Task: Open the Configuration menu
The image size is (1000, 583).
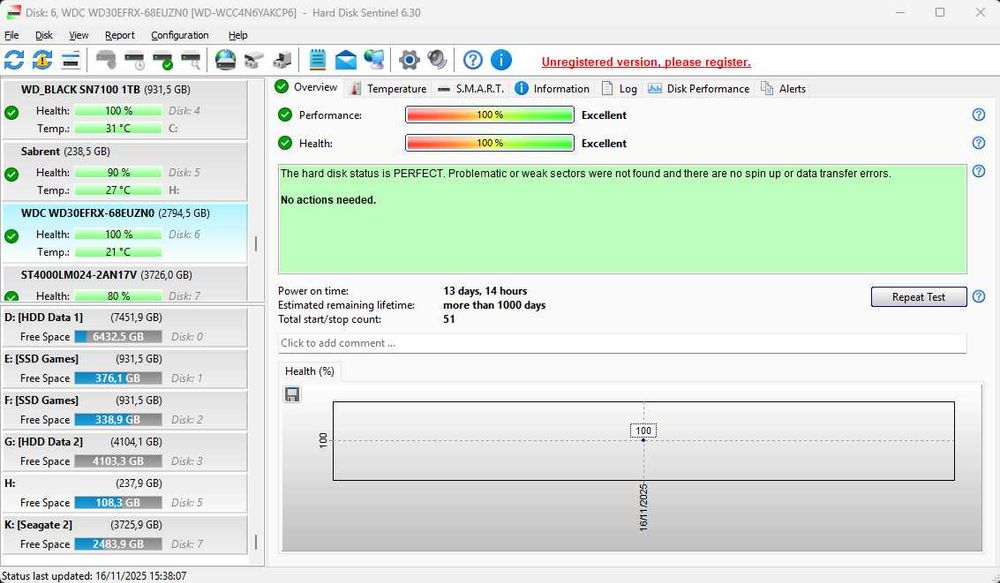Action: click(180, 35)
